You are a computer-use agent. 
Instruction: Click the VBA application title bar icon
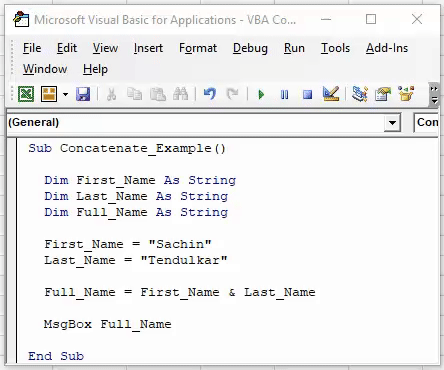[21, 20]
